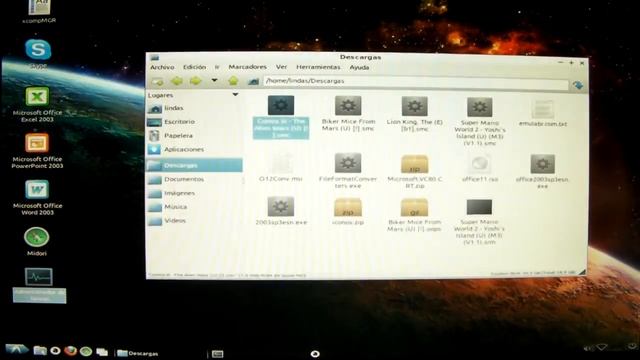640x360 pixels.
Task: Open a new tab from the toolbar icon
Action: coord(157,81)
